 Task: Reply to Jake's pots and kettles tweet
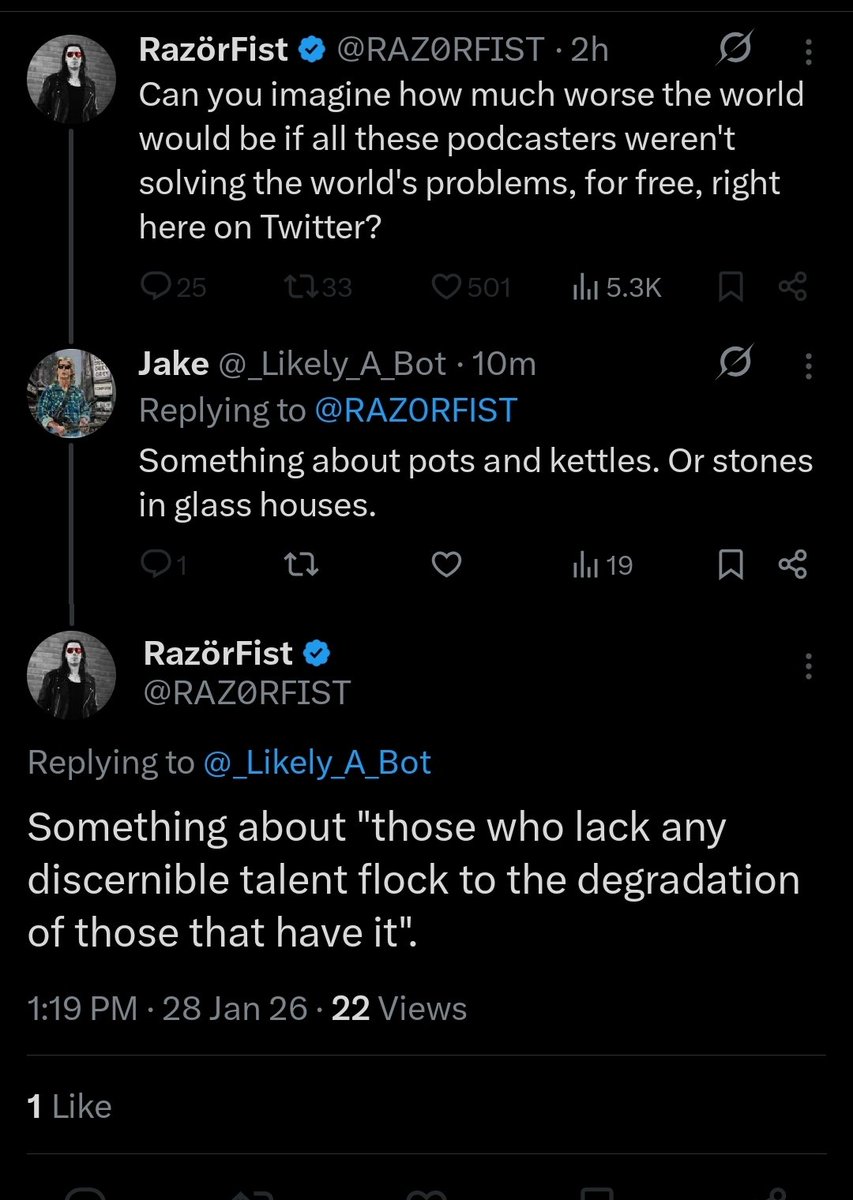[164, 567]
